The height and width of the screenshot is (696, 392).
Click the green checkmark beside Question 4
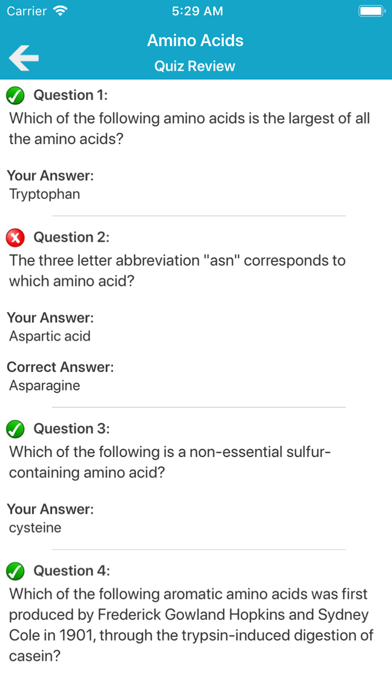coord(15,571)
